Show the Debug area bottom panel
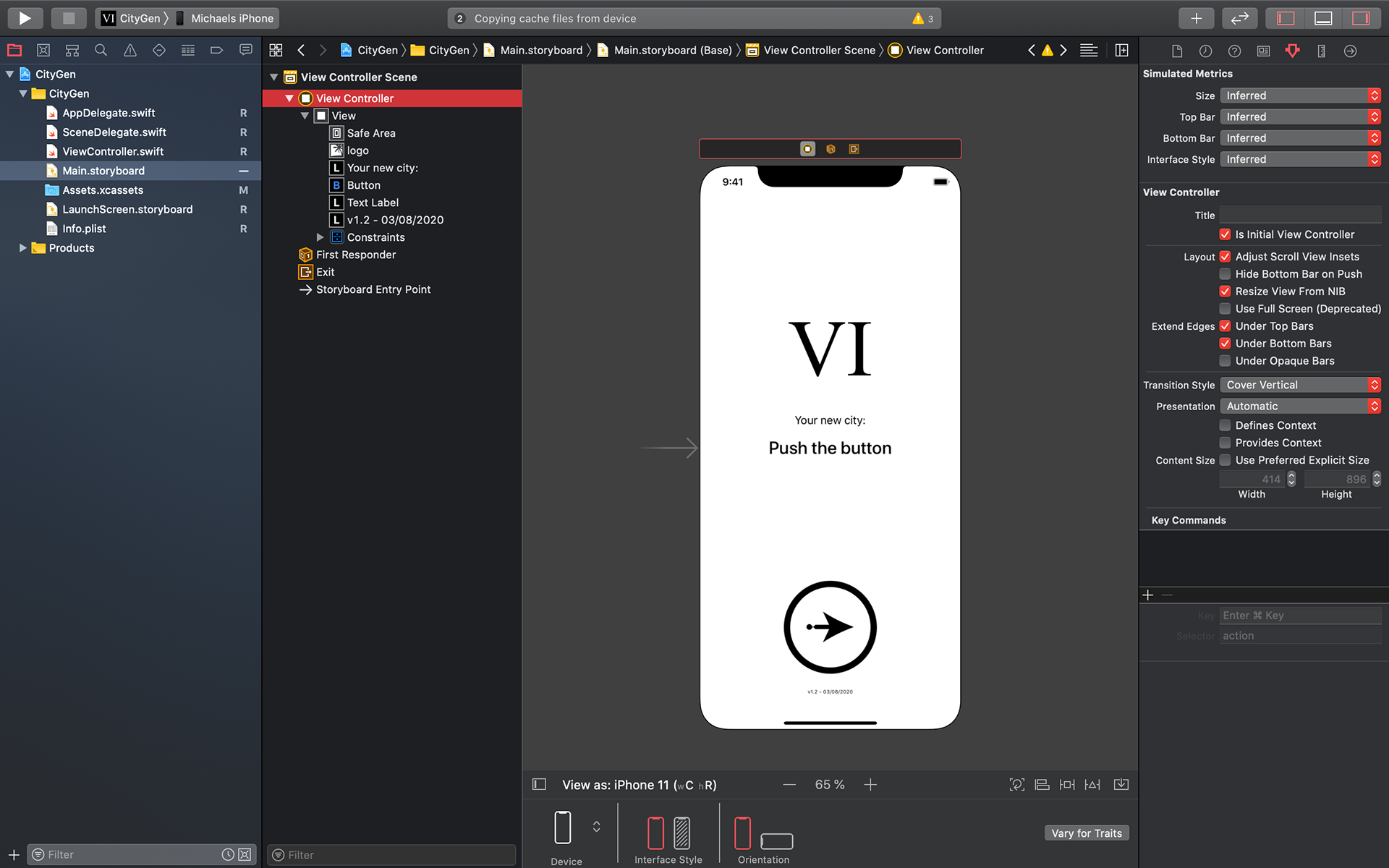The width and height of the screenshot is (1389, 868). click(x=1323, y=18)
